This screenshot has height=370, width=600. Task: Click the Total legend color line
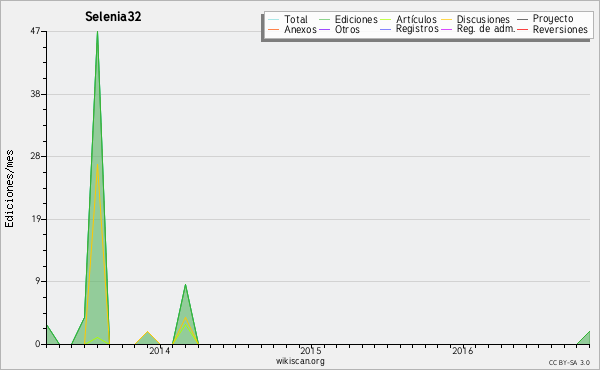click(274, 19)
